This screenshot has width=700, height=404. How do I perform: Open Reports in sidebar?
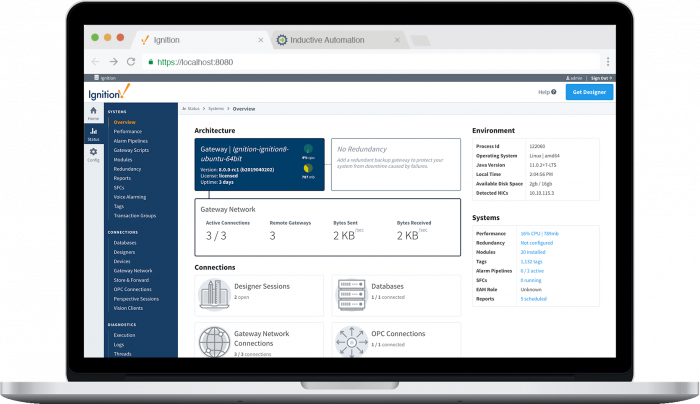click(122, 178)
